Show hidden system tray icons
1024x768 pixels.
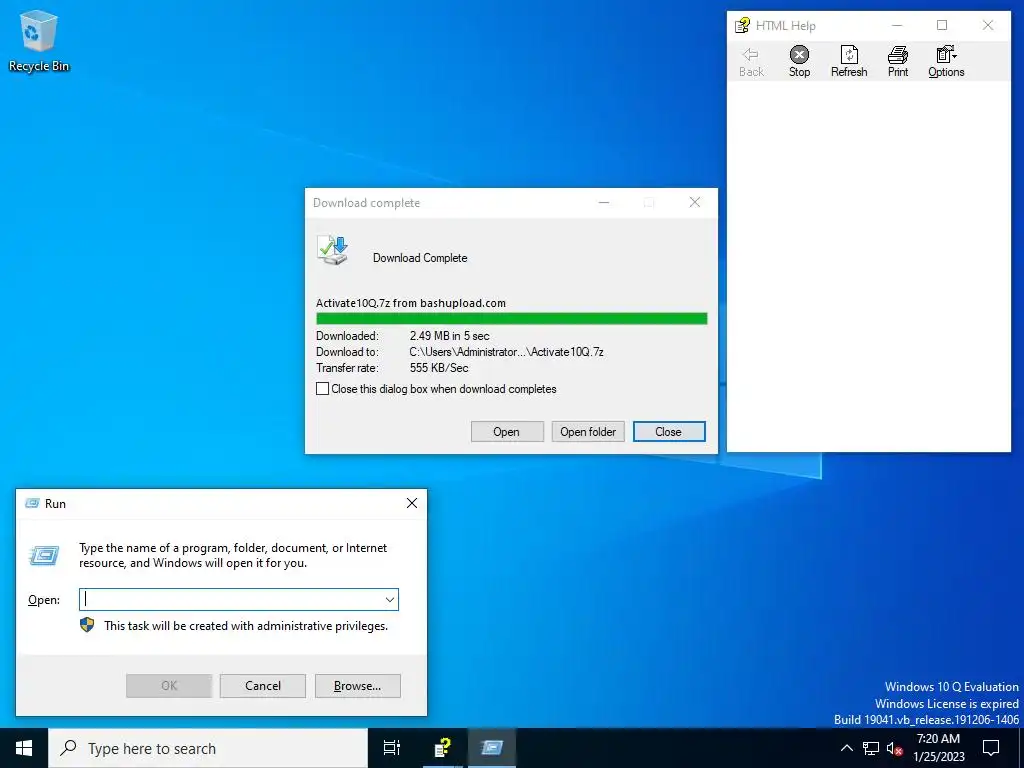pos(846,748)
